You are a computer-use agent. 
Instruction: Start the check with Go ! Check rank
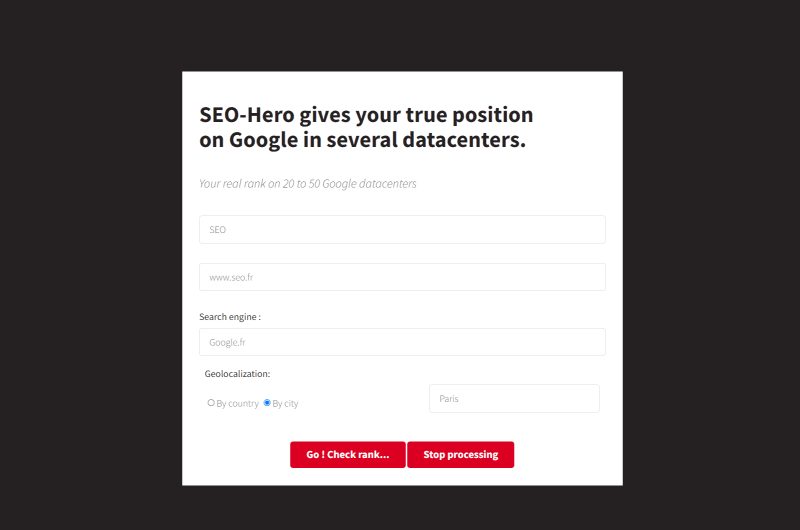pos(348,455)
